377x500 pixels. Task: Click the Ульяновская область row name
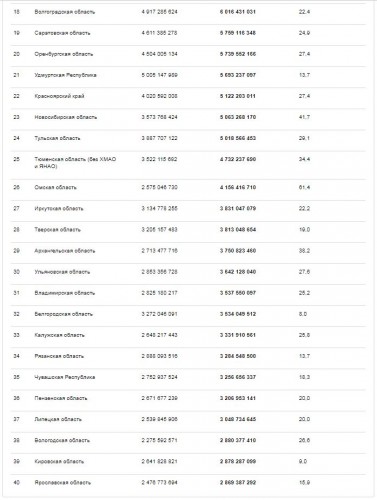point(62,272)
